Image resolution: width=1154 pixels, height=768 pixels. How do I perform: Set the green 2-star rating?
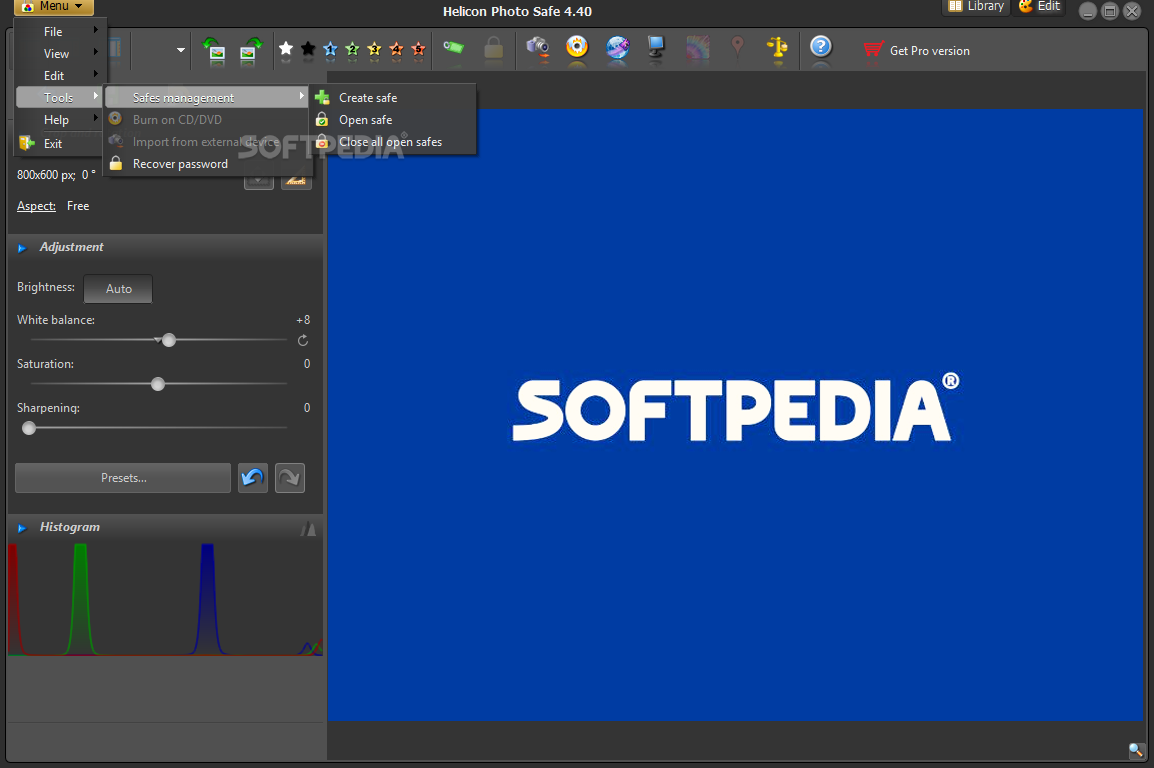pyautogui.click(x=353, y=49)
